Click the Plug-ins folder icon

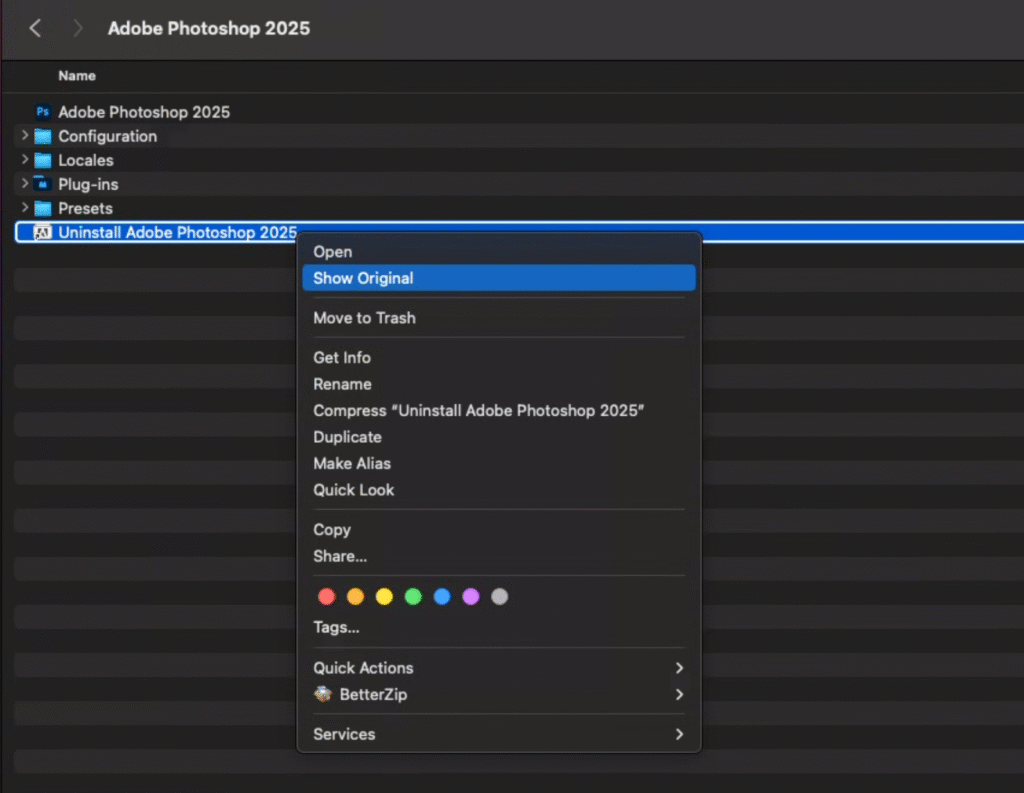coord(42,184)
